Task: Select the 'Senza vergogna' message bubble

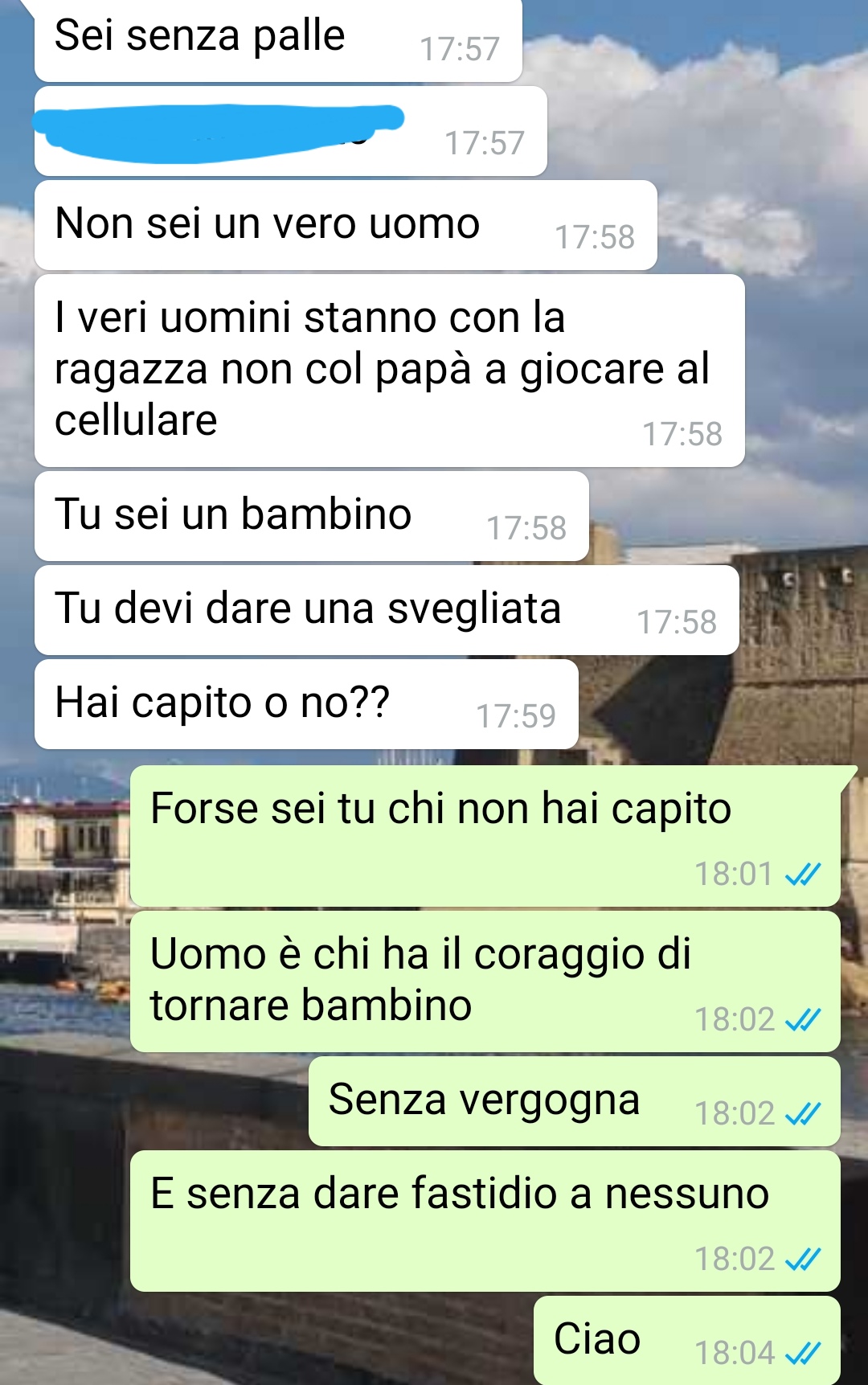Action: tap(575, 1101)
